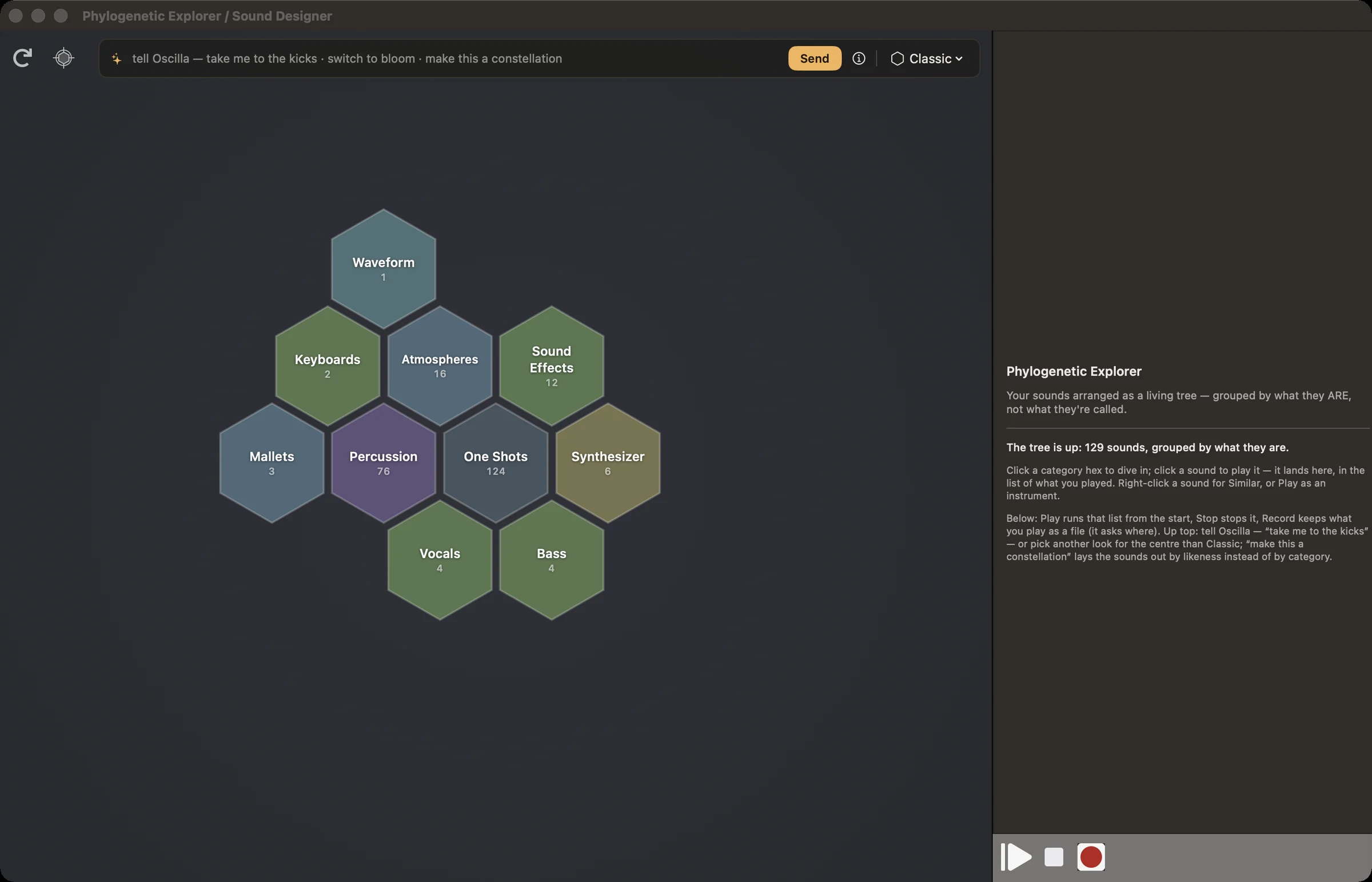Dive into the One Shots hex
Screen dimensions: 1372x882
[495, 463]
